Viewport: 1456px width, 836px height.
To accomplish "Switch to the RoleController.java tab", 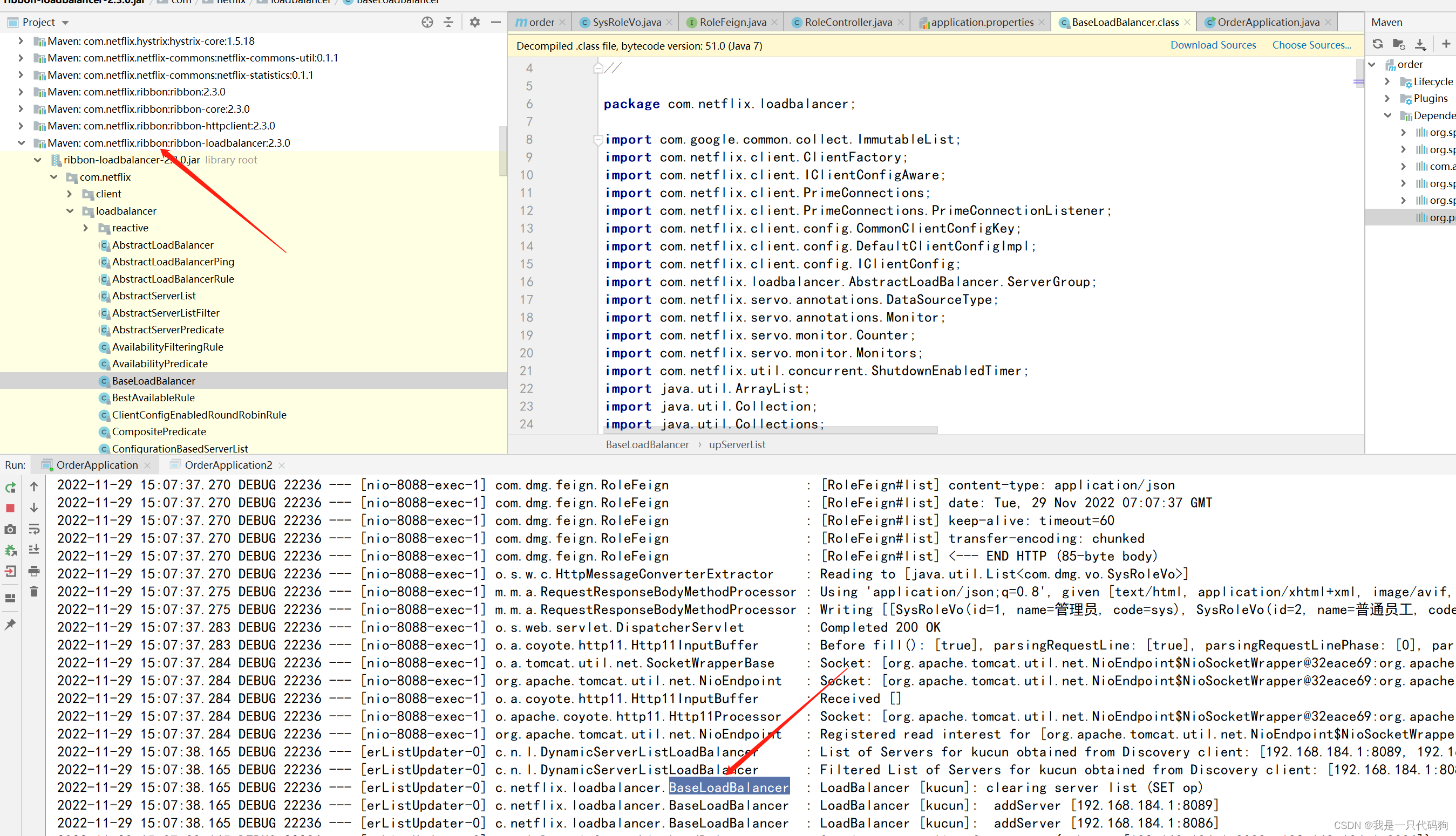I will click(847, 22).
